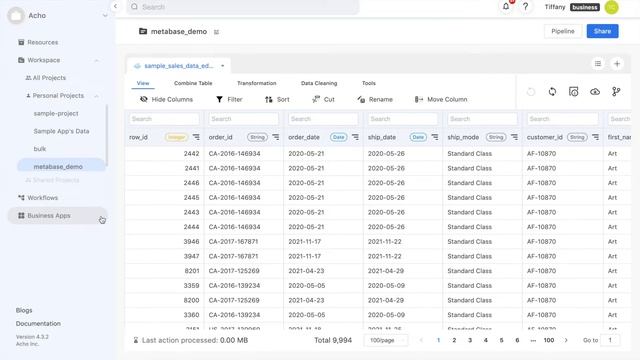Collapse the Personal Projects chevron
The height and width of the screenshot is (360, 640).
pyautogui.click(x=96, y=96)
